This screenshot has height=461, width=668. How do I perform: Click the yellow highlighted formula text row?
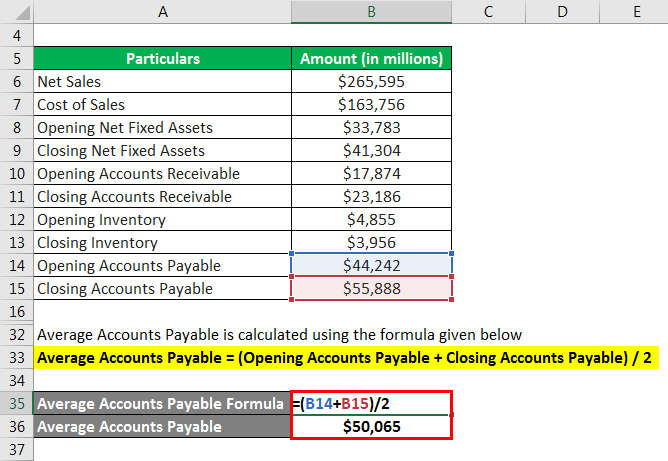pyautogui.click(x=346, y=357)
